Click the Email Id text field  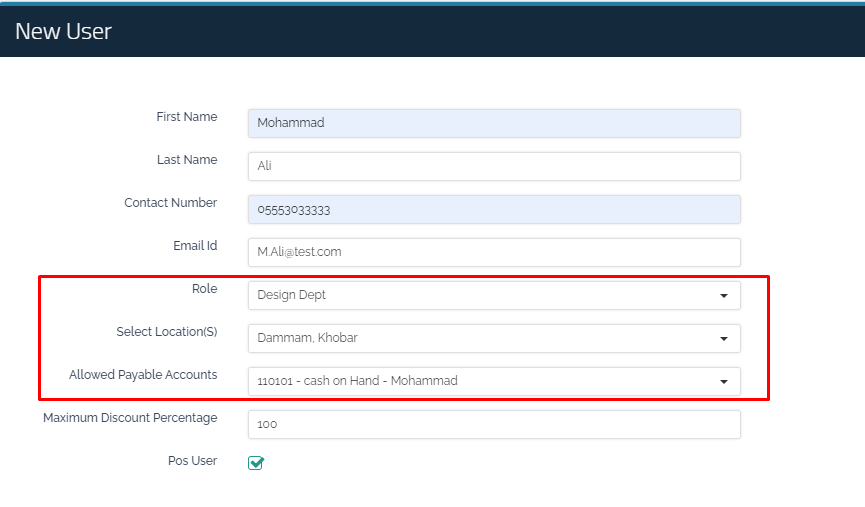tap(493, 252)
